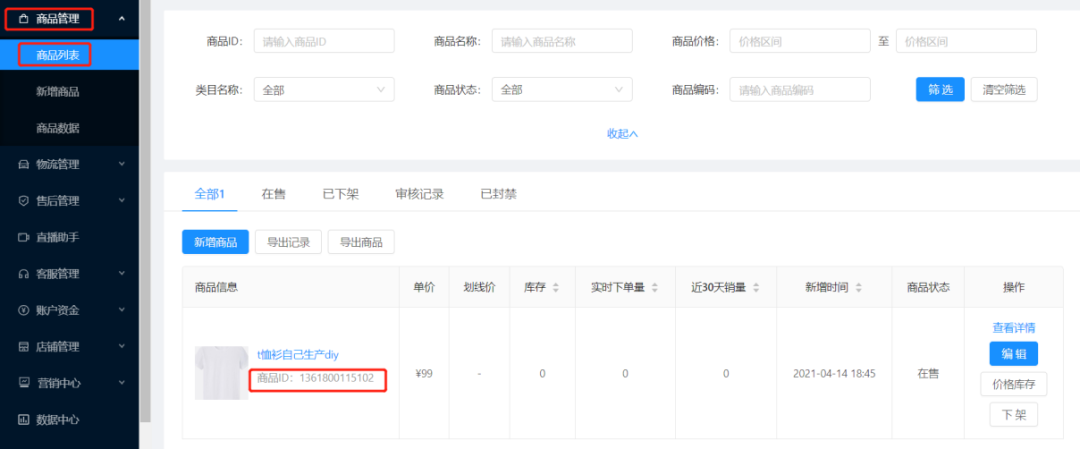
Task: Open the 商品状态 dropdown
Action: [562, 90]
